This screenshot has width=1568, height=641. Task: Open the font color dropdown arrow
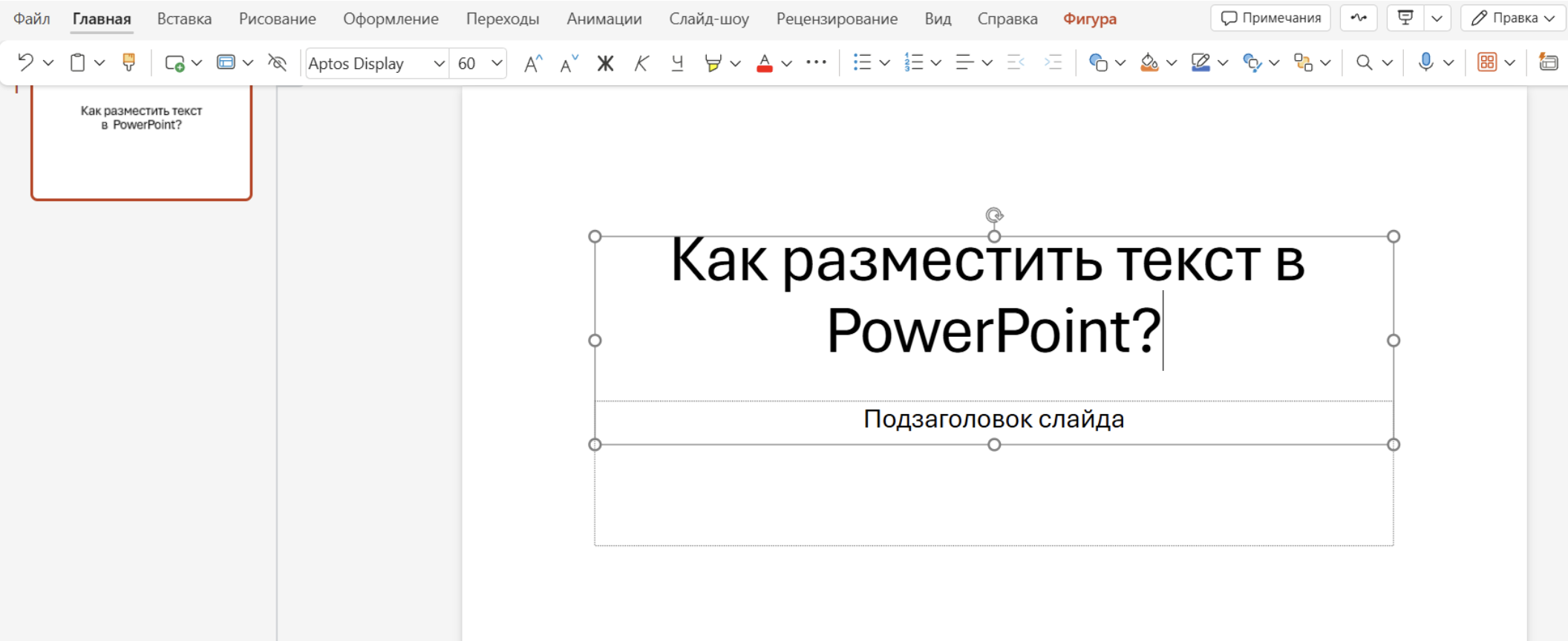click(786, 63)
